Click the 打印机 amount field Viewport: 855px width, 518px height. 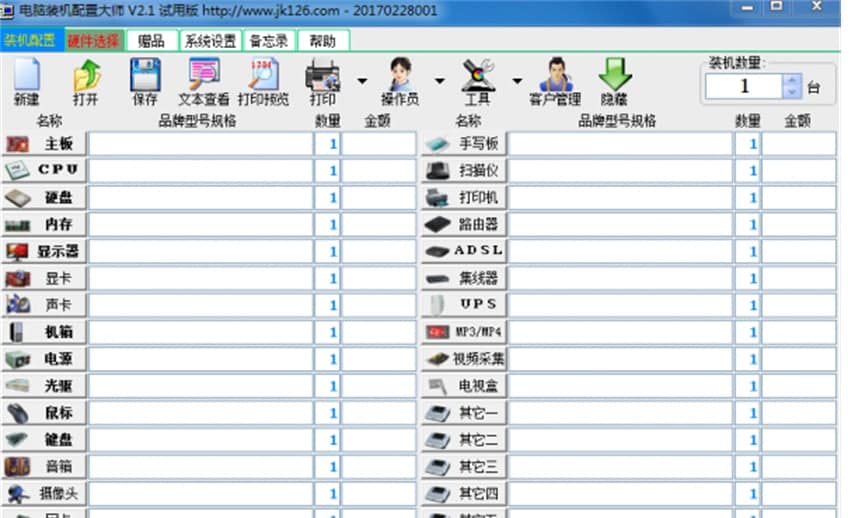tap(798, 197)
